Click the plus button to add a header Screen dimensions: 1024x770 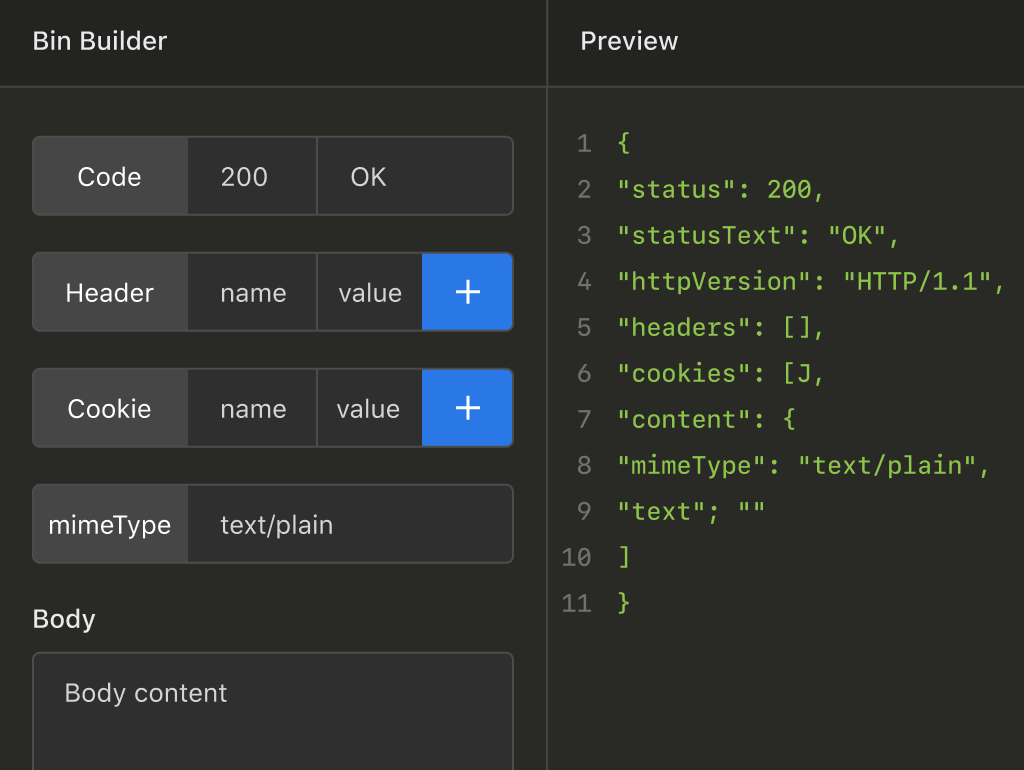(467, 292)
